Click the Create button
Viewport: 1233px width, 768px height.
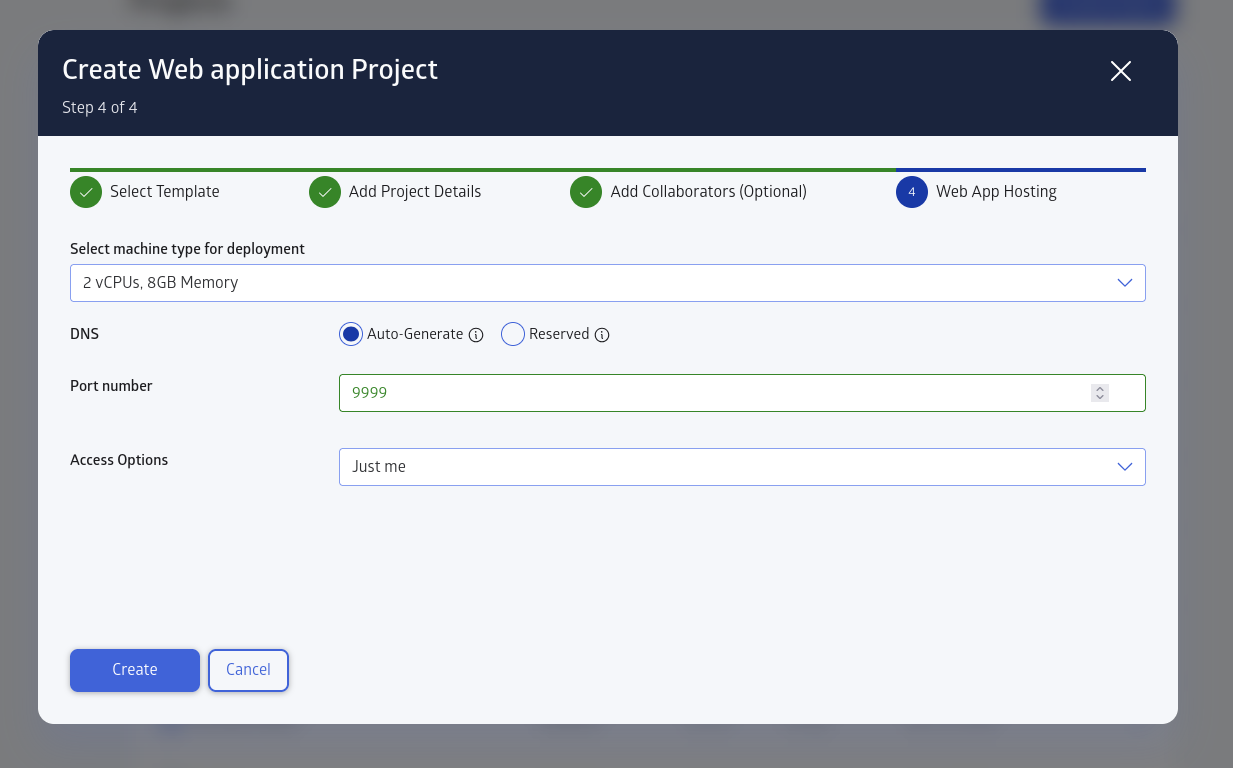[x=135, y=670]
